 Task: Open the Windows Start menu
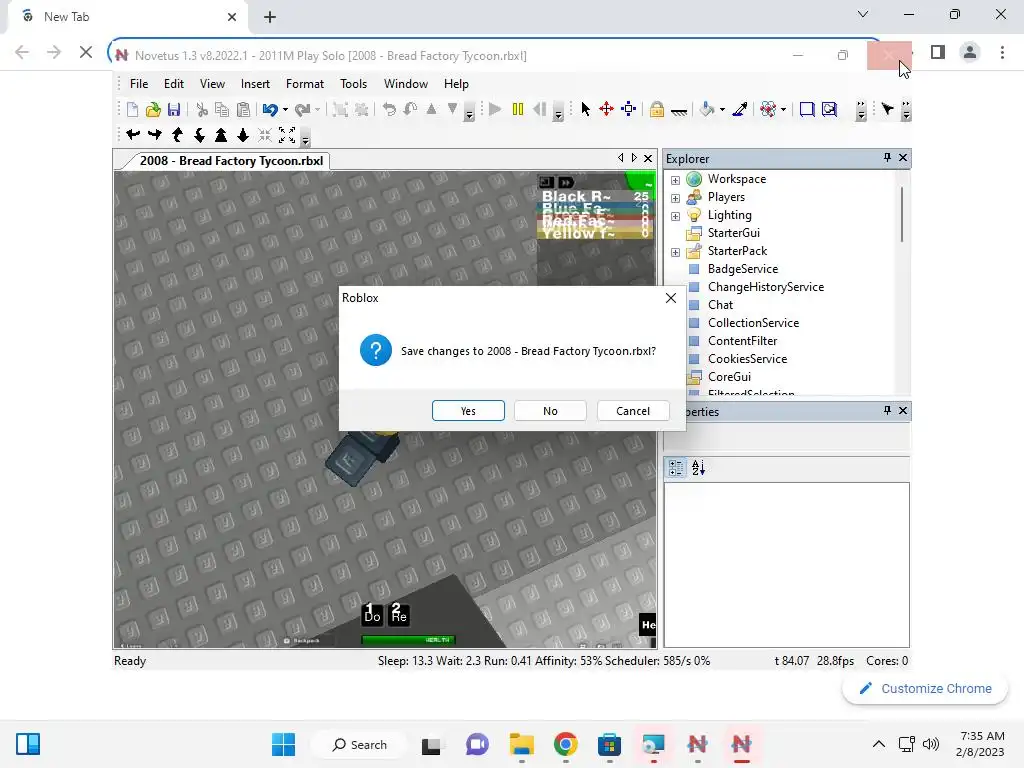click(x=283, y=744)
